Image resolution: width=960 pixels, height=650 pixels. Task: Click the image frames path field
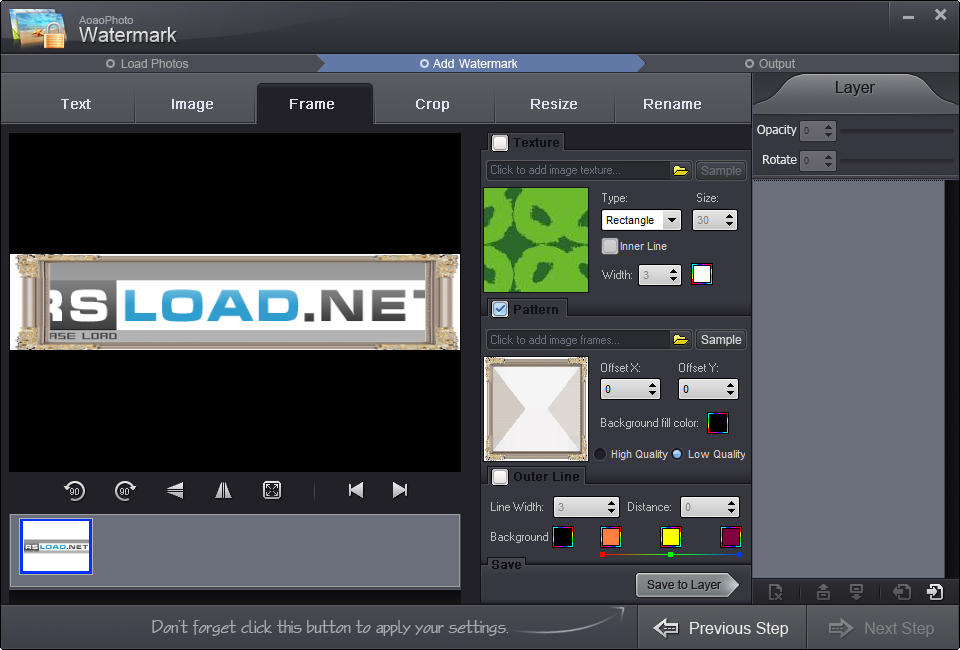coord(579,340)
